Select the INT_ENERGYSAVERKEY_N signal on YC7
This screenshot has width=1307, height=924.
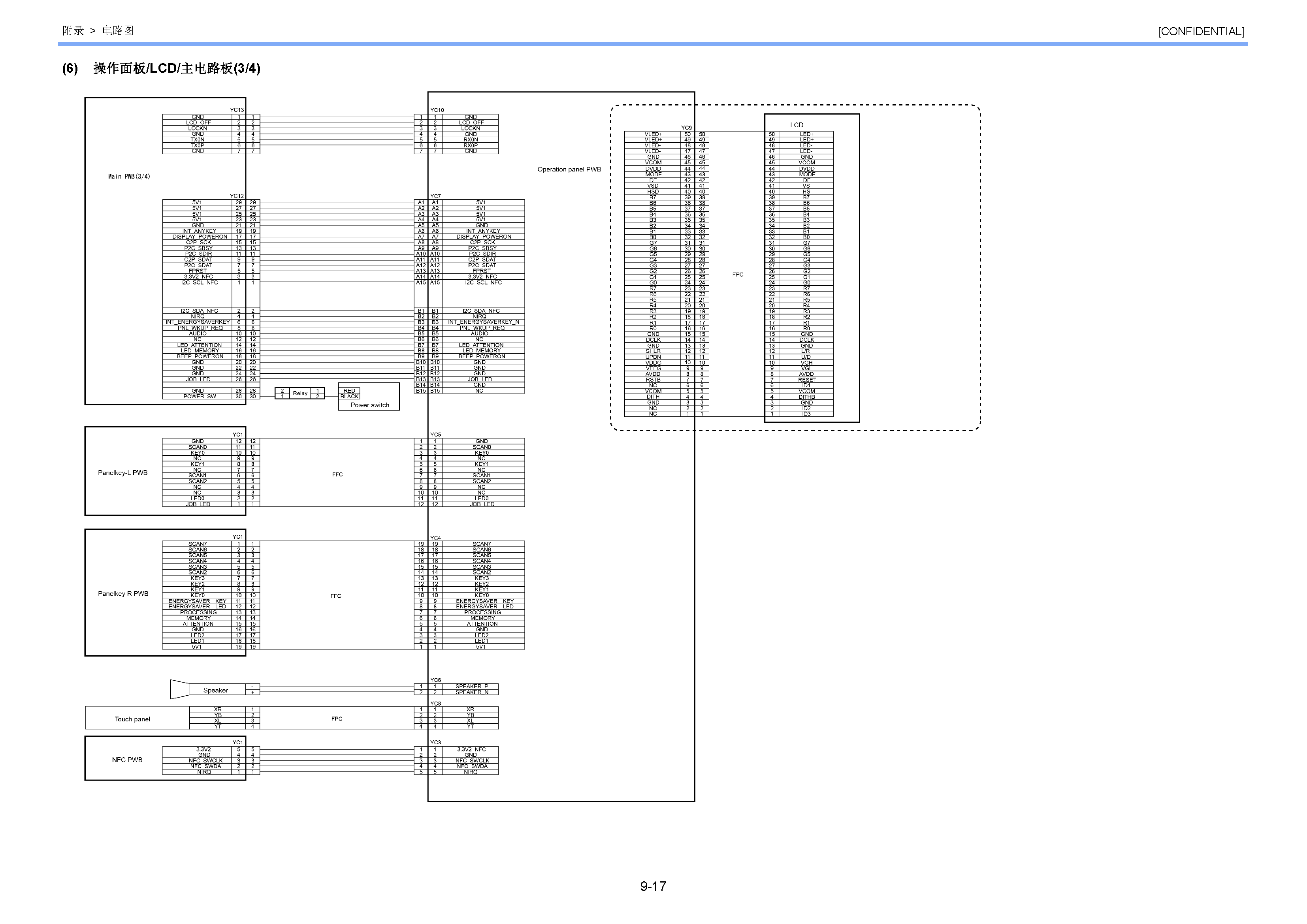483,322
